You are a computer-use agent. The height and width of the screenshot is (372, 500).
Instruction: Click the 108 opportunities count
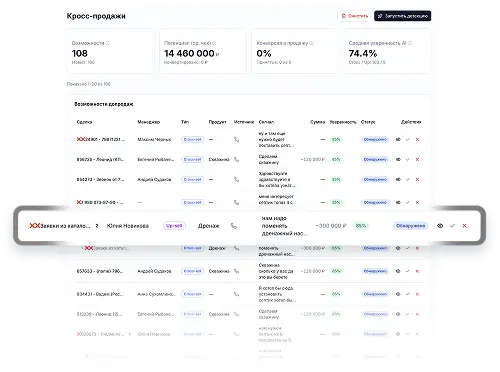pyautogui.click(x=80, y=53)
